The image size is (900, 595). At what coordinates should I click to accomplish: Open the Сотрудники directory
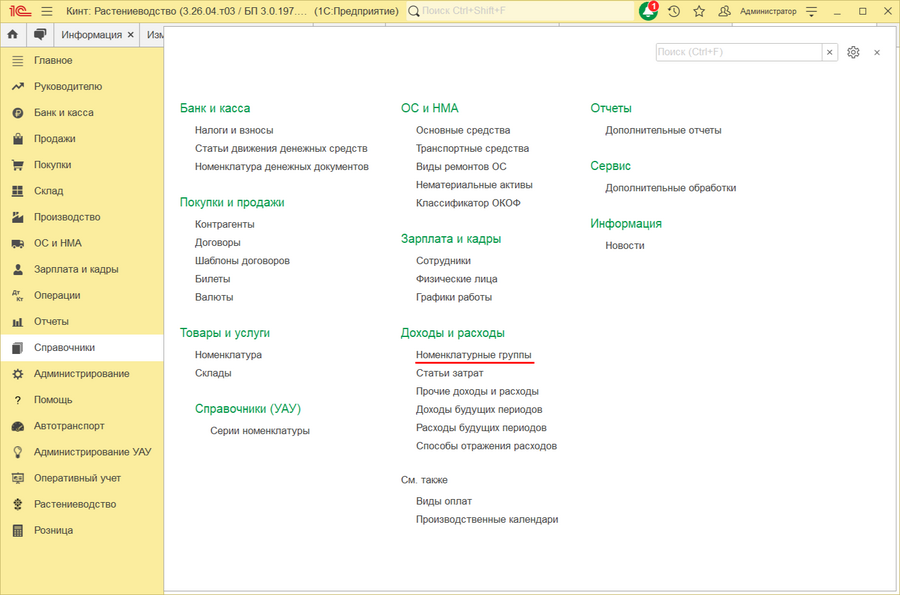[443, 261]
